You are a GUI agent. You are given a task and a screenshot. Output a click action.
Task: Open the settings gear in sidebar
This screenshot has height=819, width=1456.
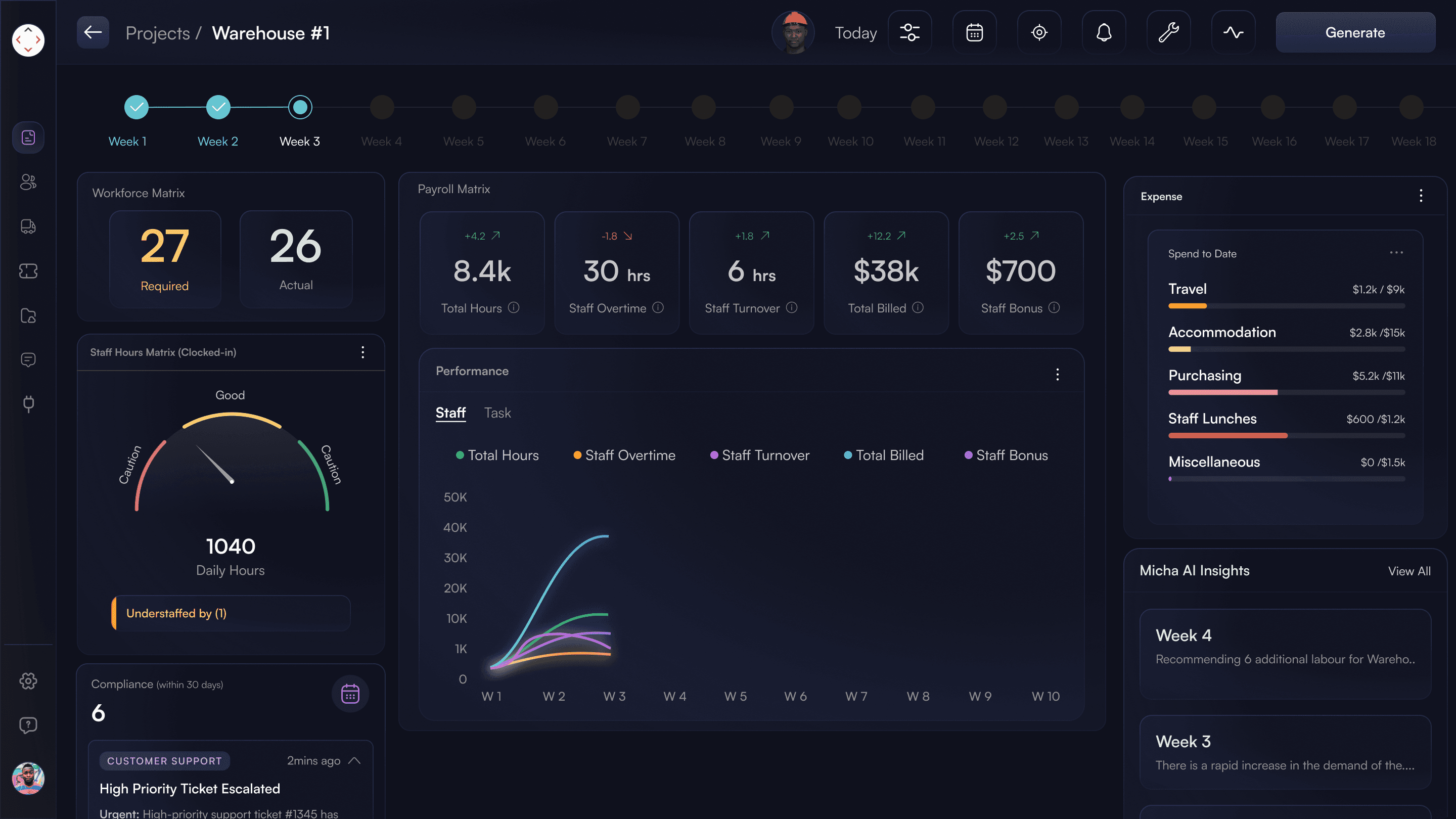click(x=28, y=681)
